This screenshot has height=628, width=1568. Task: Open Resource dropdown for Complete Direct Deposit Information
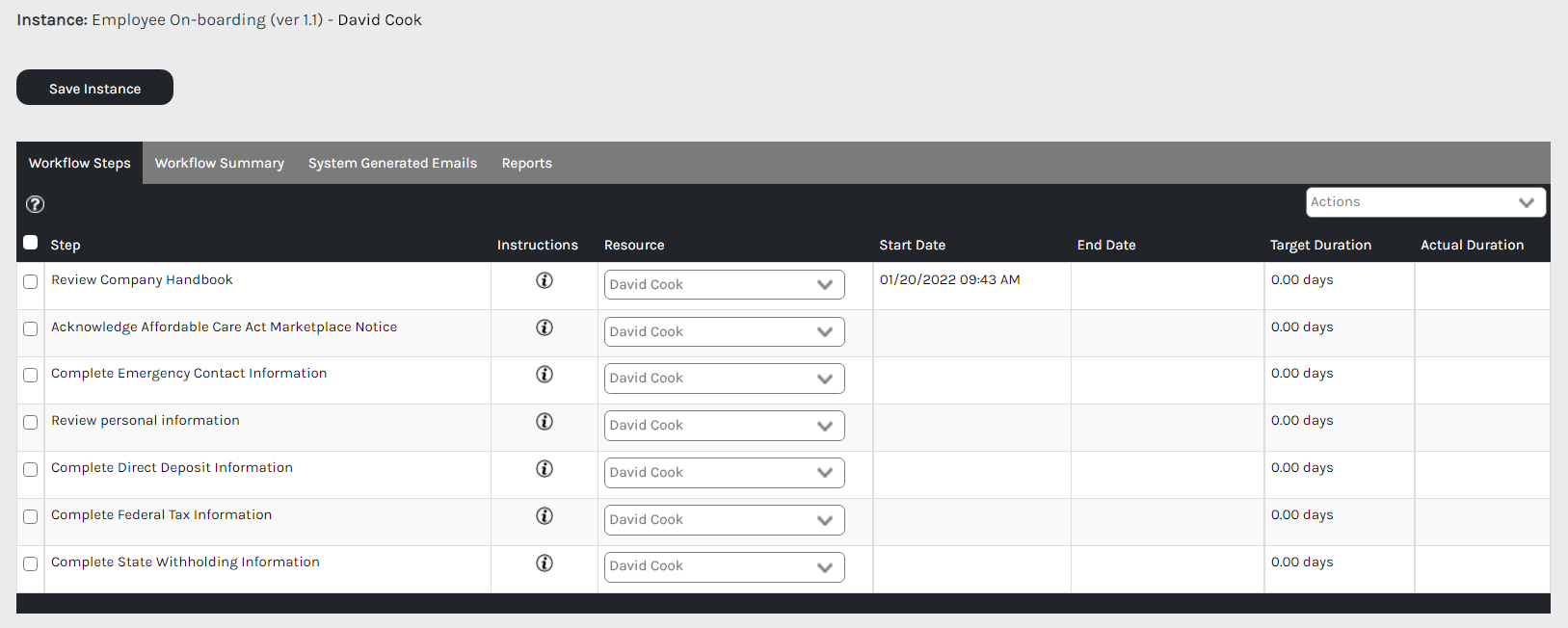725,473
